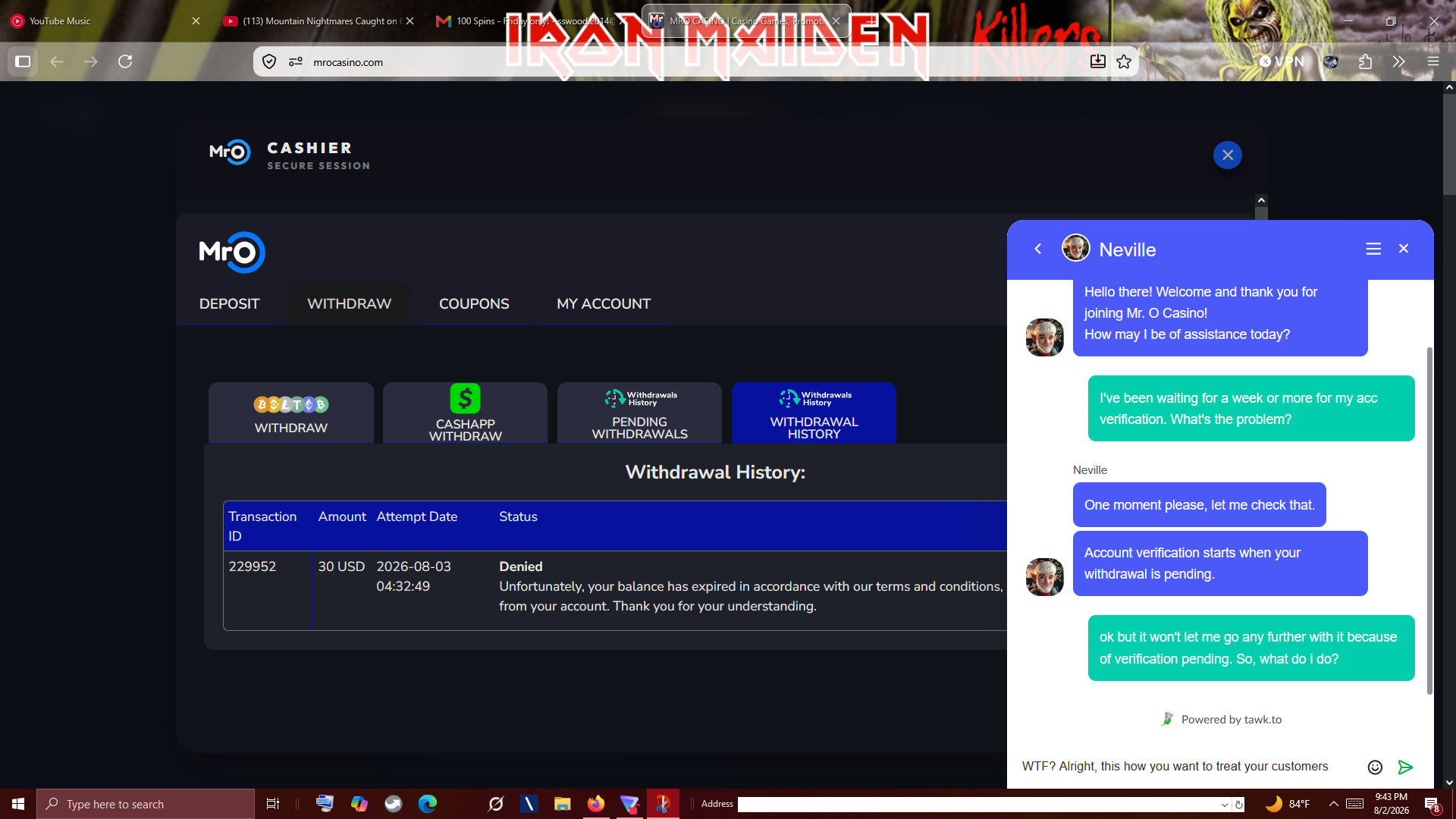Open File Explorer from the taskbar
The width and height of the screenshot is (1456, 819).
[x=562, y=804]
